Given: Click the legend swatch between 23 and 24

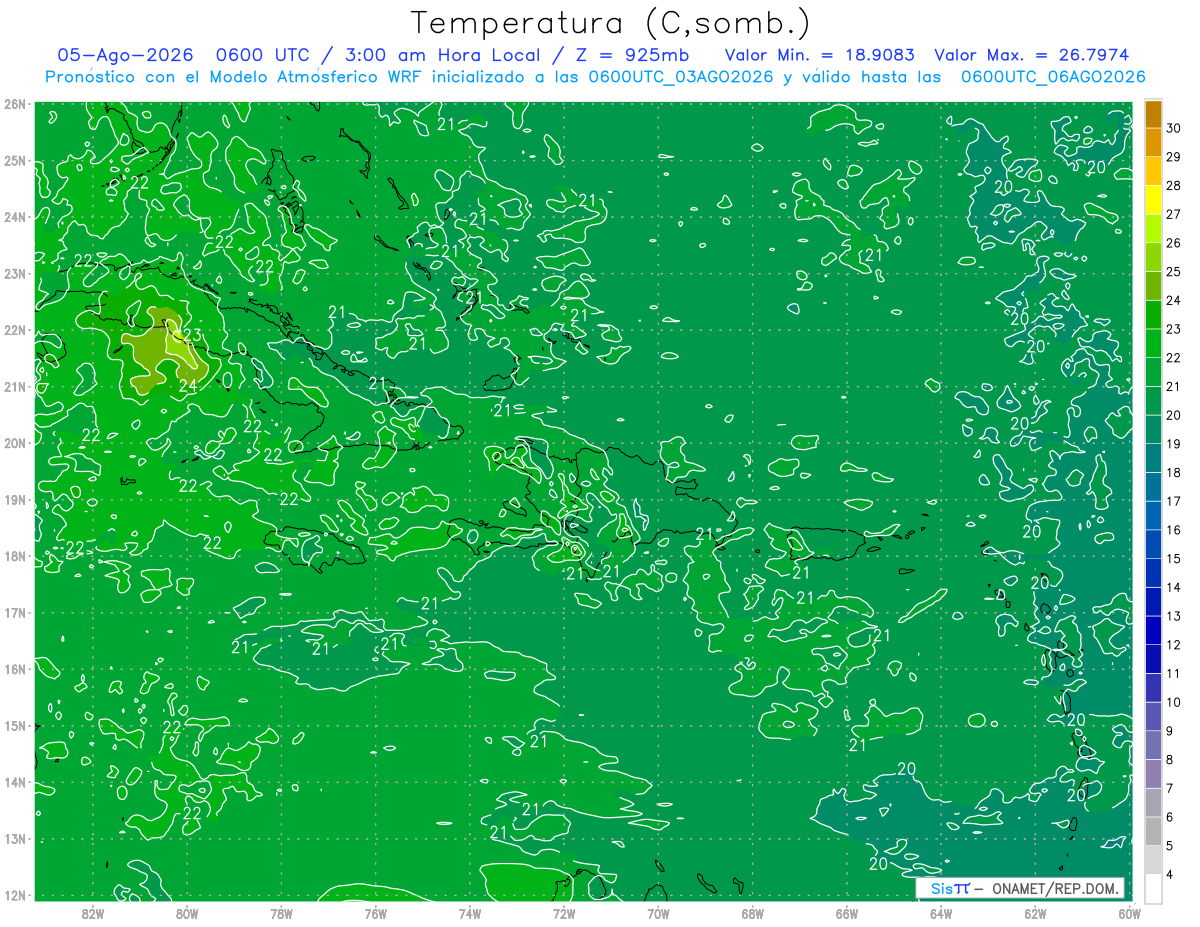Looking at the screenshot, I should pyautogui.click(x=1153, y=315).
